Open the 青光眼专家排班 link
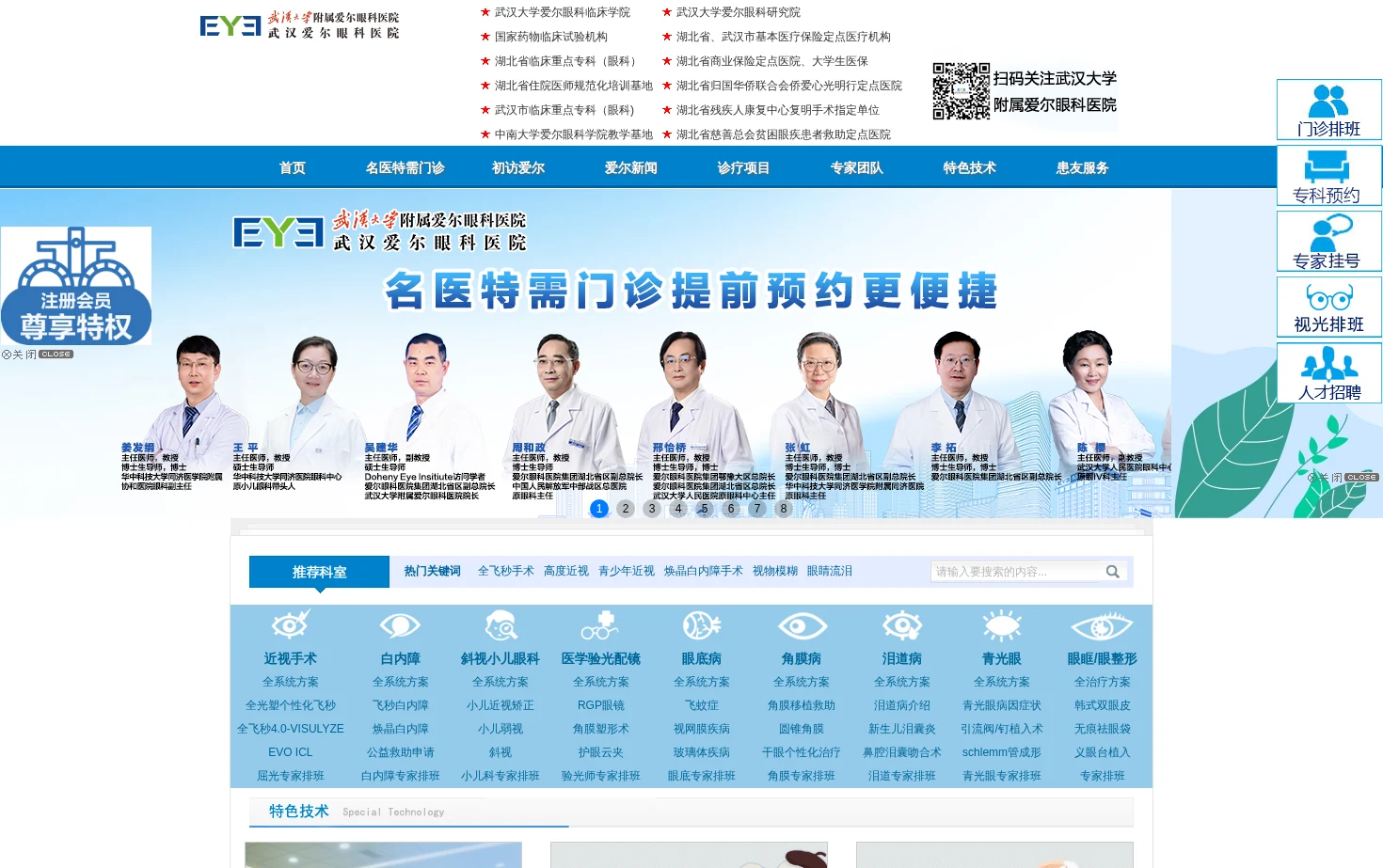 [1002, 776]
